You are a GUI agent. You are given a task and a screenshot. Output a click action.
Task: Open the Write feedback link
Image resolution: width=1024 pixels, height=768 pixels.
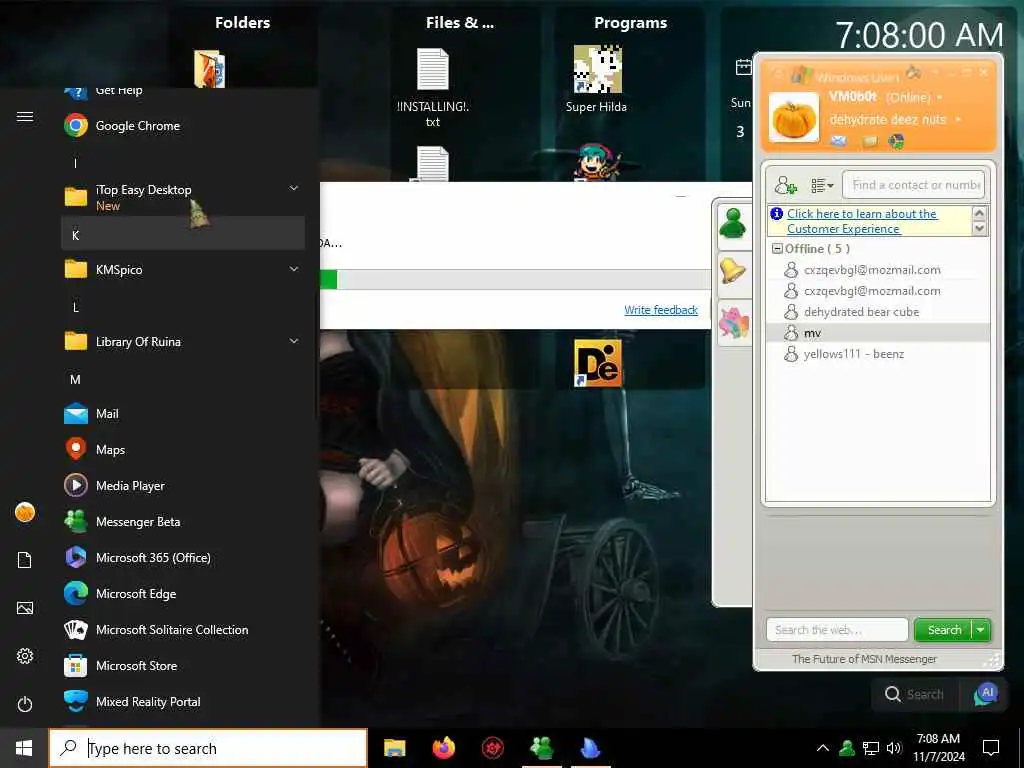tap(661, 310)
